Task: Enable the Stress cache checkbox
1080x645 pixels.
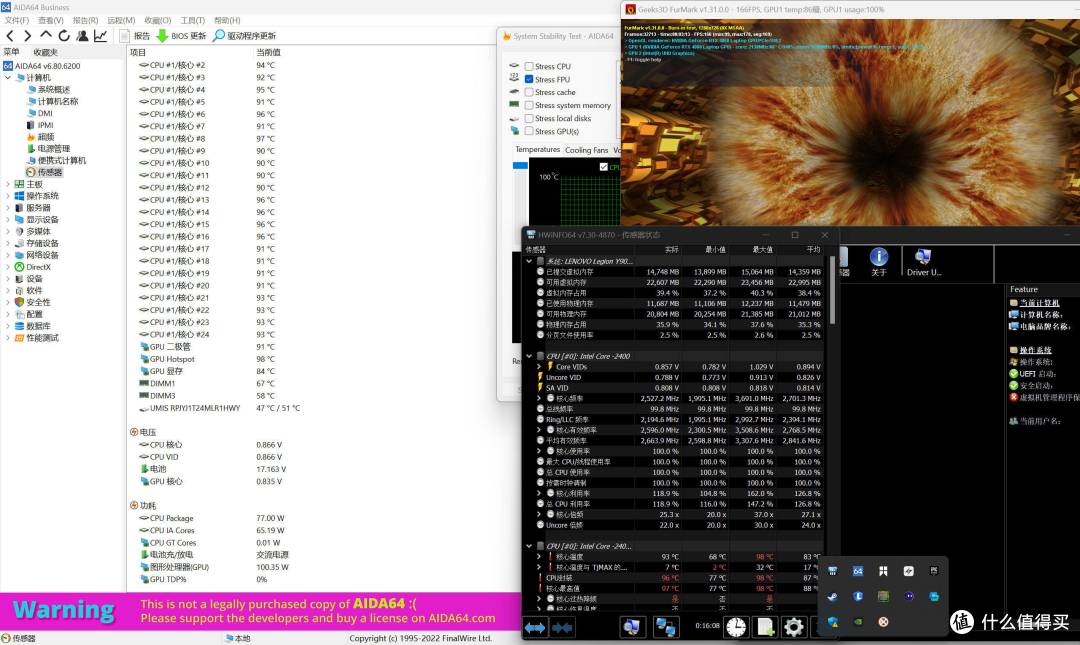Action: (529, 92)
